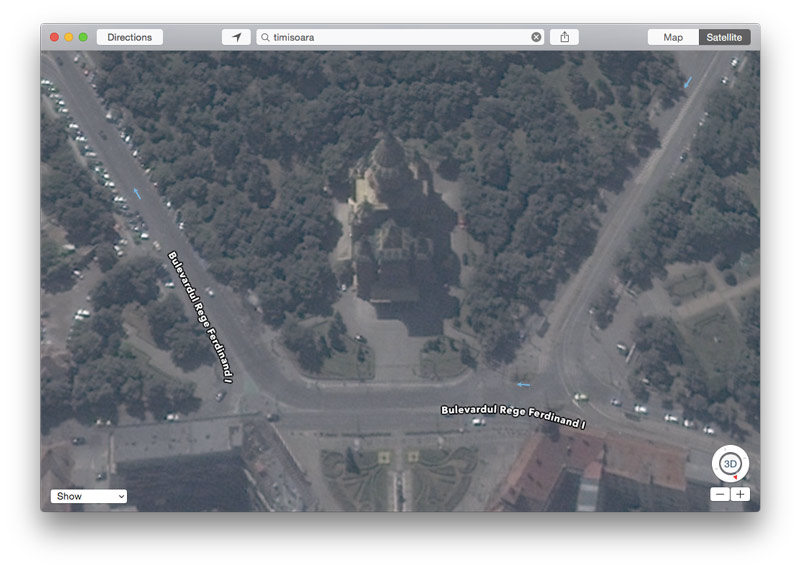Click the Directions button
This screenshot has width=800, height=569.
point(130,37)
